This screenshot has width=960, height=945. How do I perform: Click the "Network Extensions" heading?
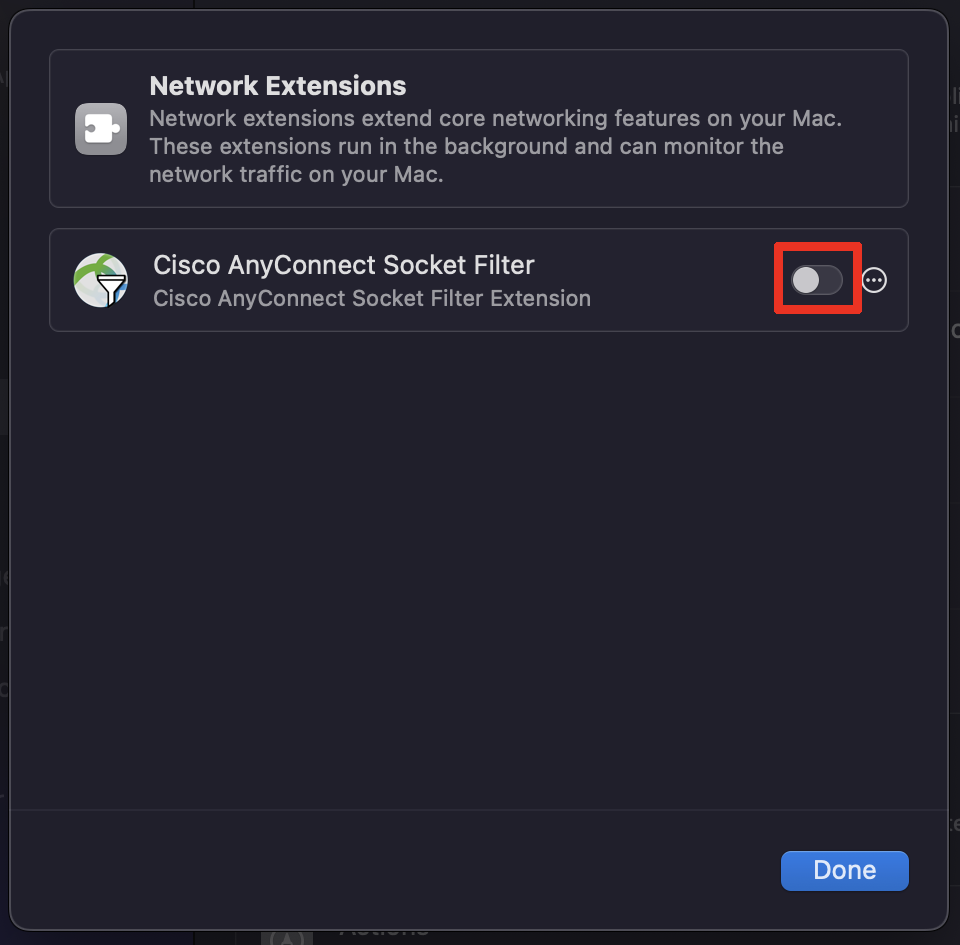(278, 86)
